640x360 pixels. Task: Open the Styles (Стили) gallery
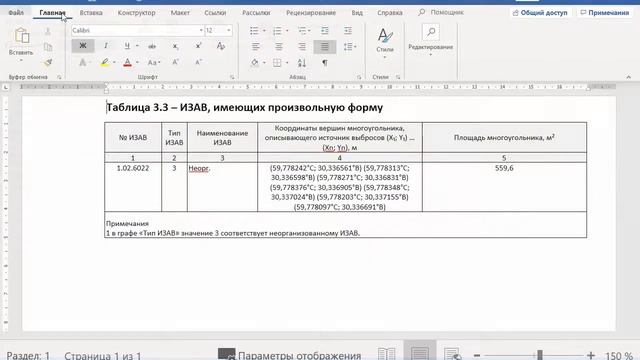click(385, 43)
